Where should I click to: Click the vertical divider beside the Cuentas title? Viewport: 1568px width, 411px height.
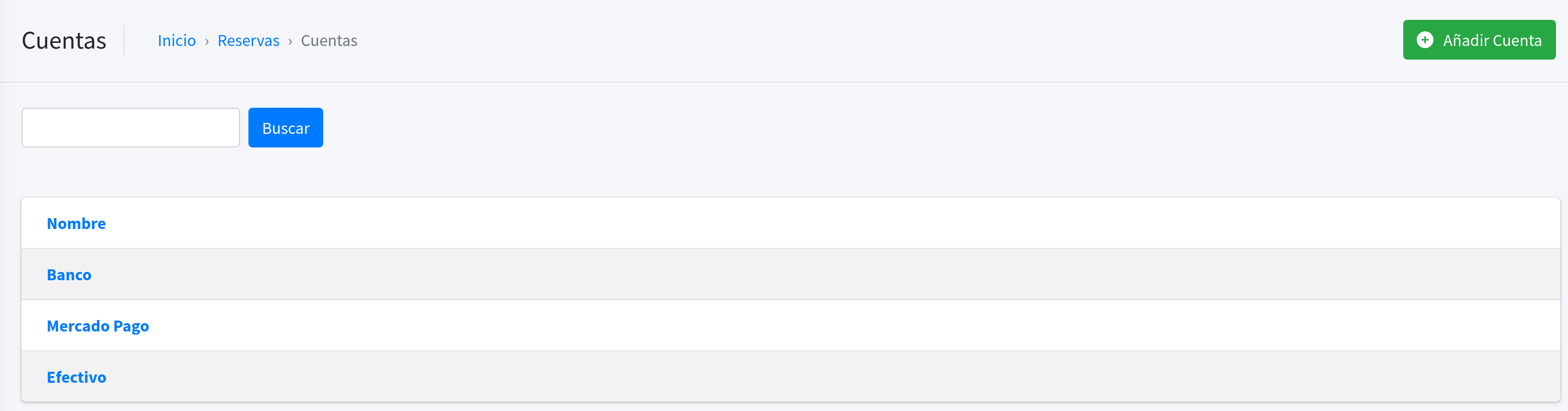tap(124, 40)
